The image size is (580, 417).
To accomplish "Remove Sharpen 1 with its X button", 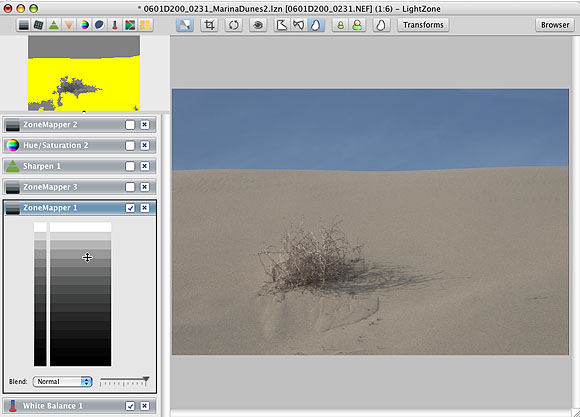I will point(145,166).
